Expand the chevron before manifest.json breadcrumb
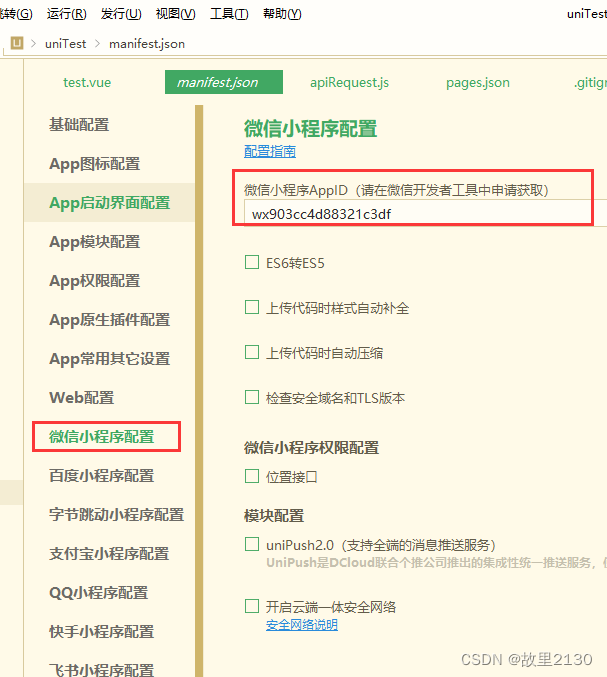 point(97,44)
